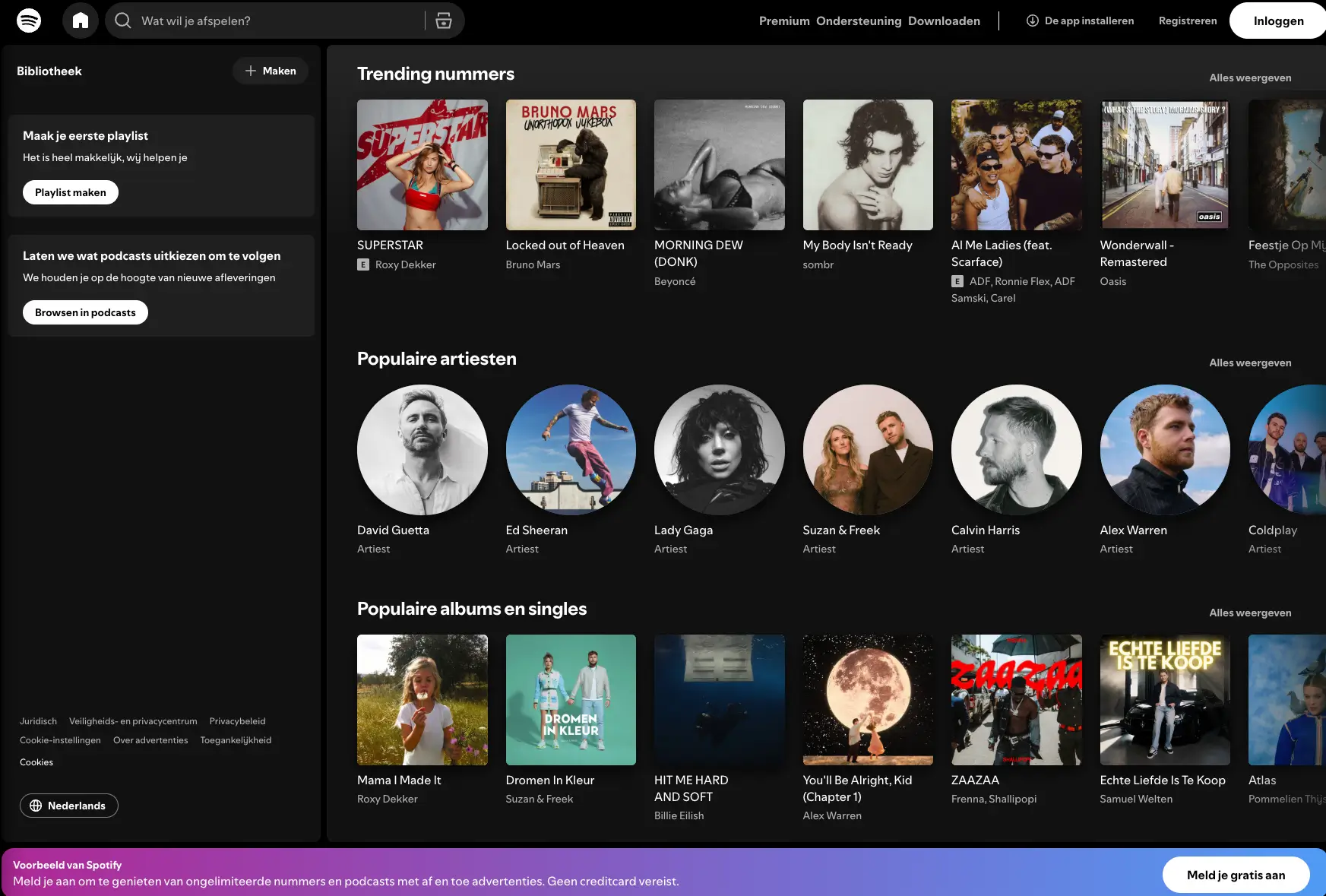Click the 'Maak je eerste playlist' heading
The image size is (1326, 896).
click(x=85, y=135)
